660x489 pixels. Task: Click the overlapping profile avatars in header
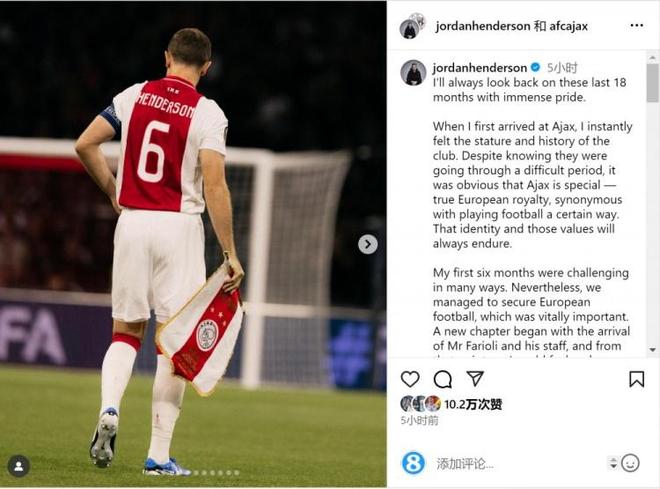(x=412, y=25)
